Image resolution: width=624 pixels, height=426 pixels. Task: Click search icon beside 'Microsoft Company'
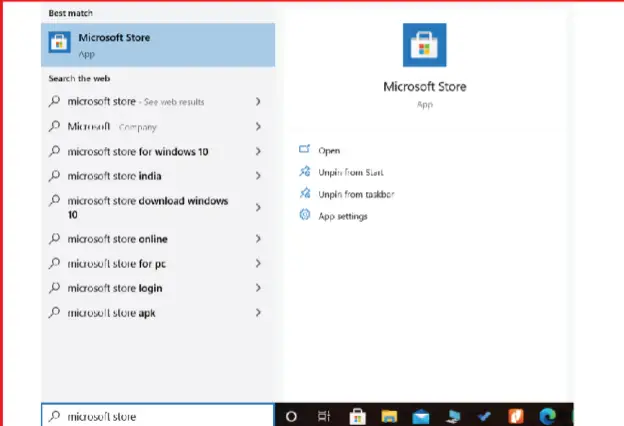[x=55, y=126]
